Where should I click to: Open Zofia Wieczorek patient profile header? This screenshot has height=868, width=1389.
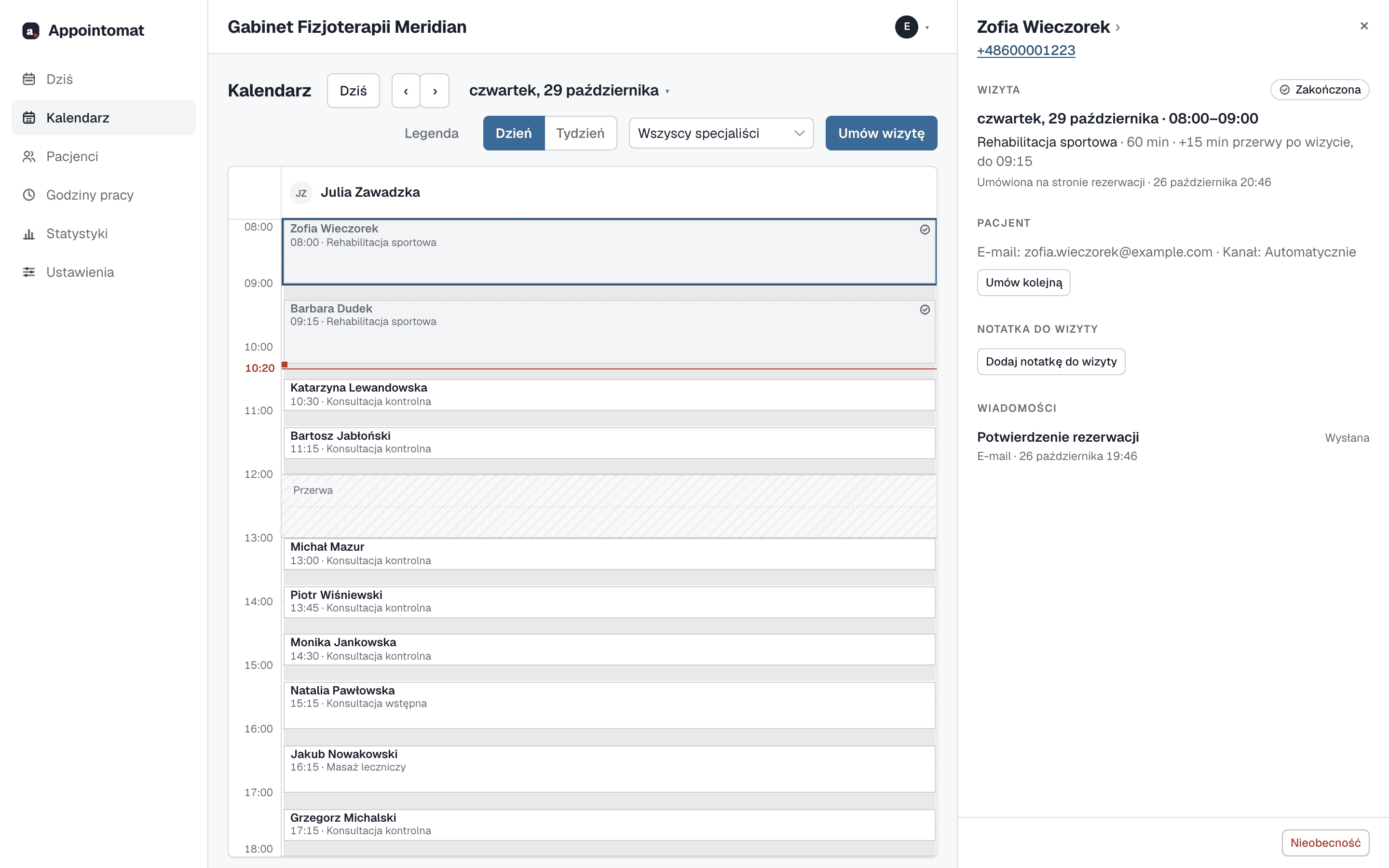tap(1048, 27)
